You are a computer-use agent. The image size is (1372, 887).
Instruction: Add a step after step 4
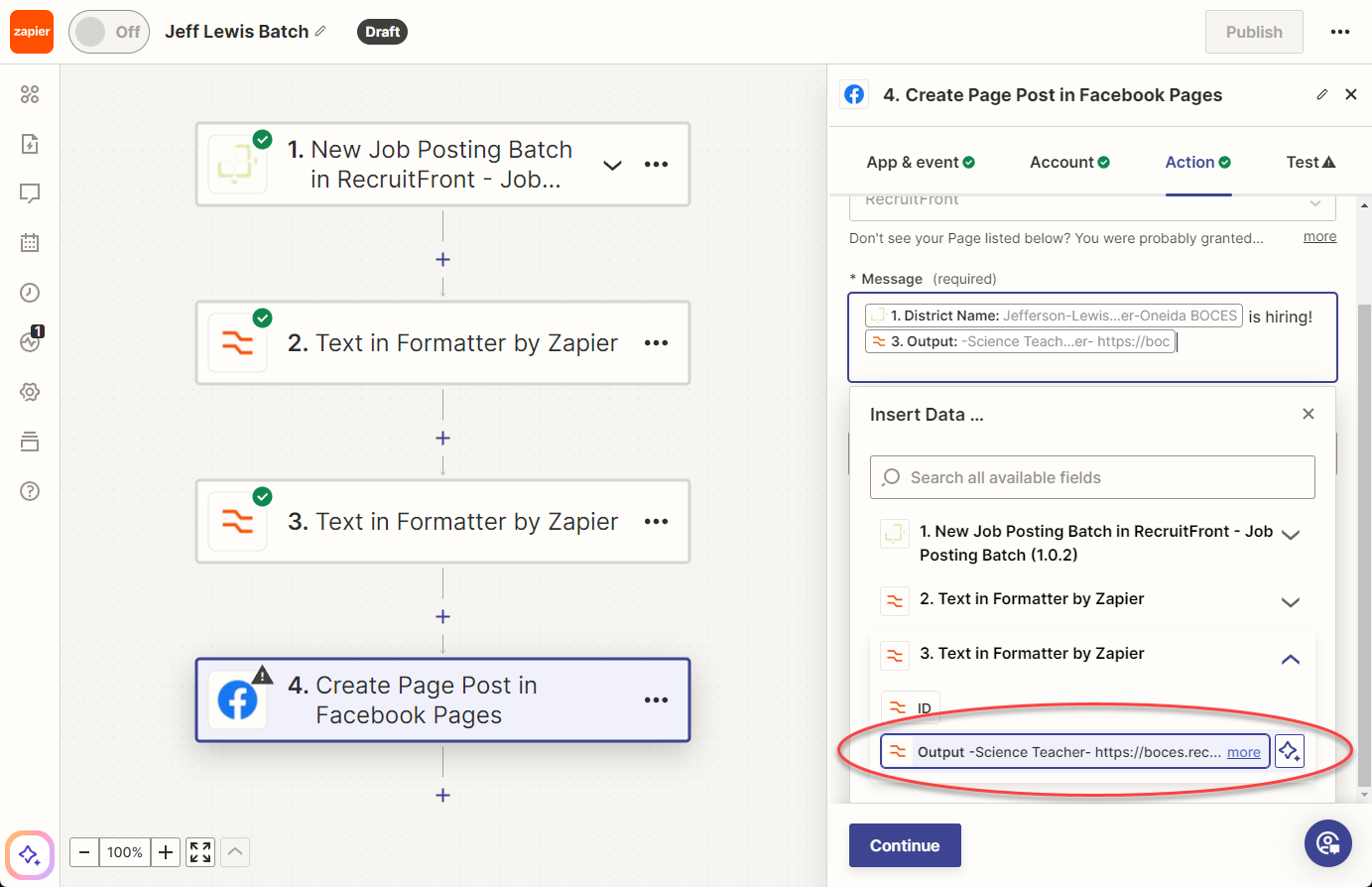point(442,795)
